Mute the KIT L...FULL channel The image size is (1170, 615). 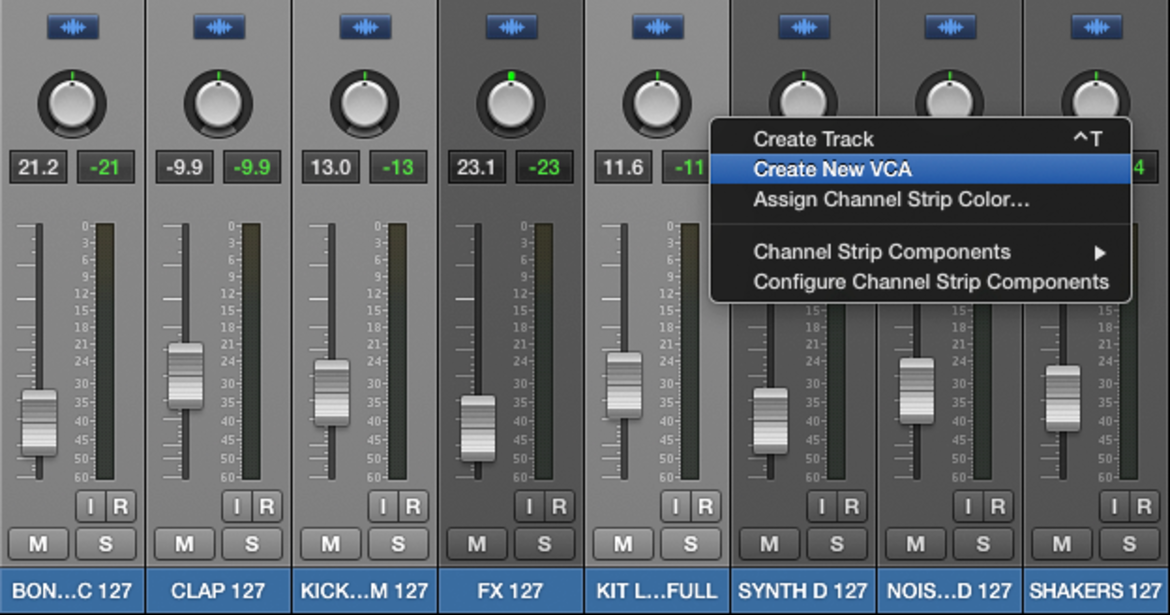pyautogui.click(x=623, y=544)
